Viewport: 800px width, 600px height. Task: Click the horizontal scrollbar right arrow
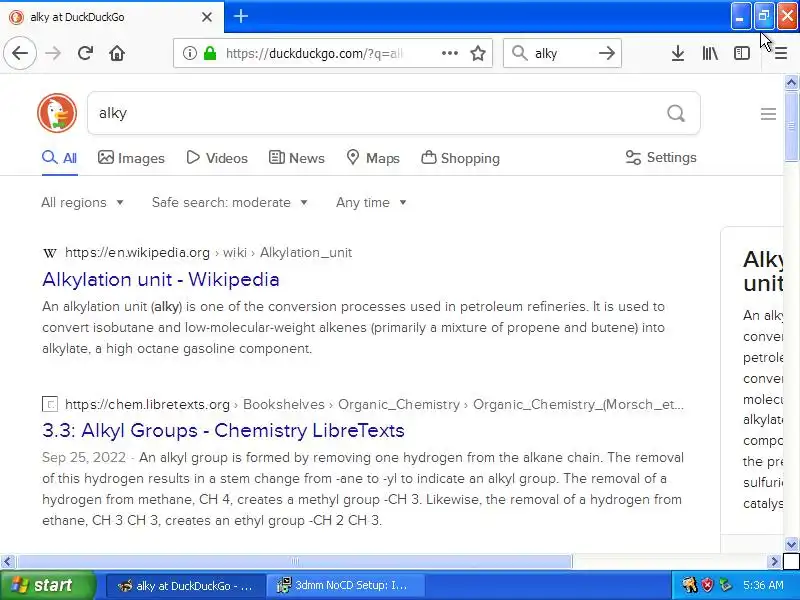pyautogui.click(x=774, y=562)
